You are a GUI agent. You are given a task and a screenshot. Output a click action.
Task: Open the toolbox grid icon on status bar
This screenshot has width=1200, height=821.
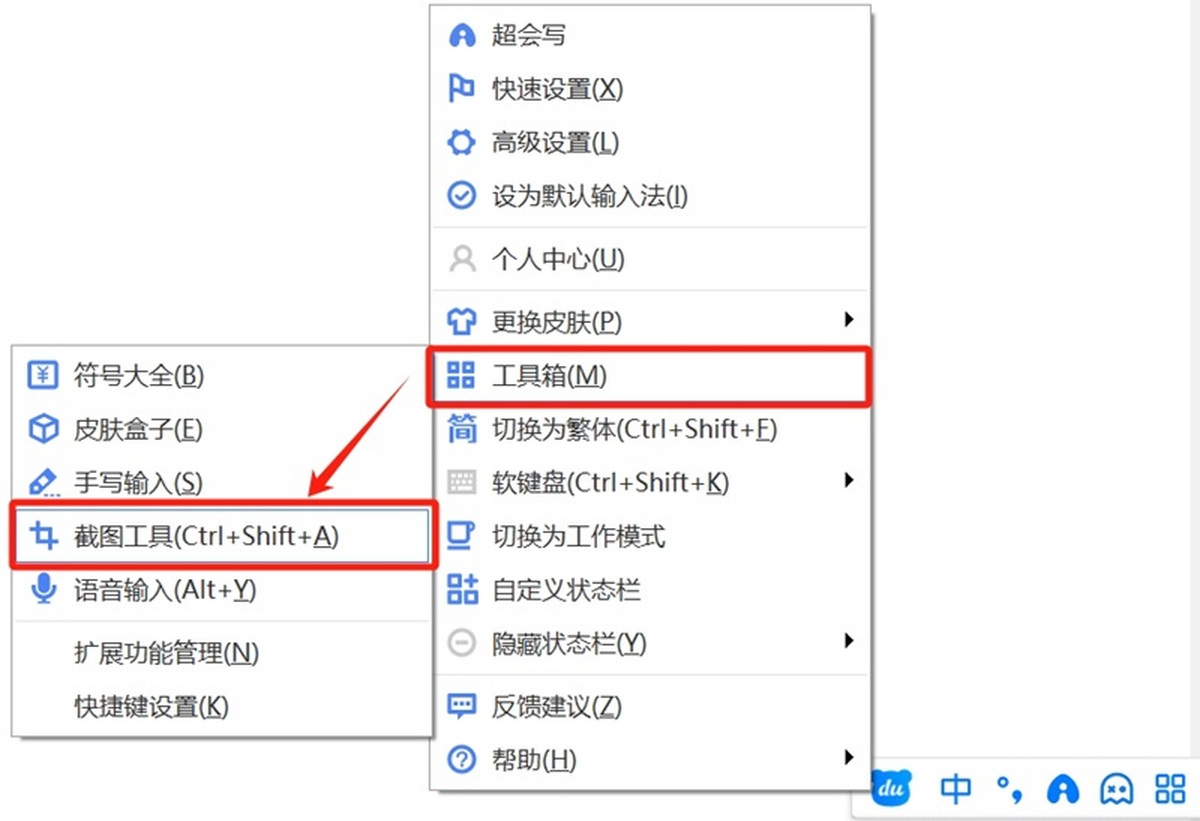click(x=1170, y=790)
